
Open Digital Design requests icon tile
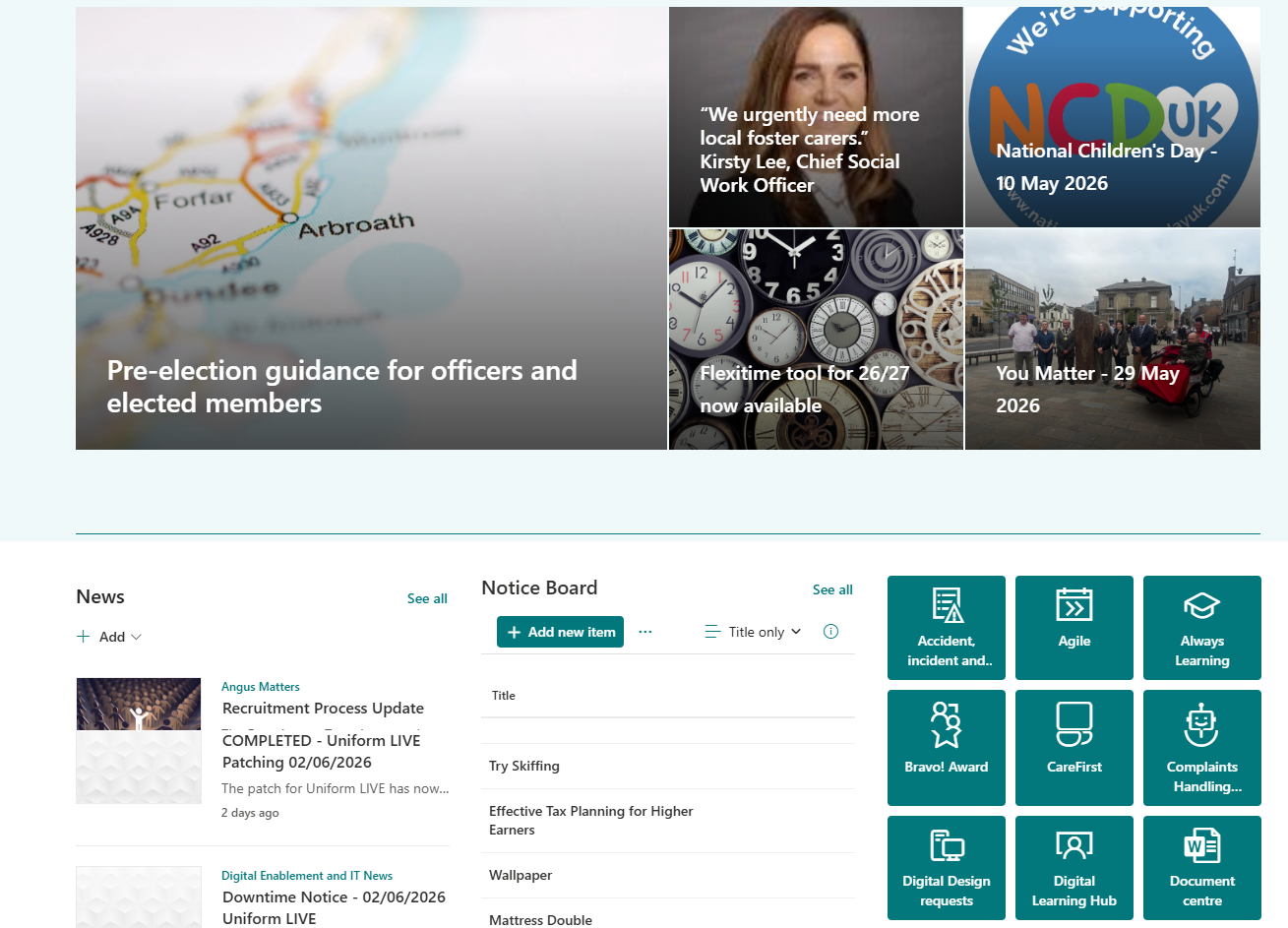(x=947, y=868)
